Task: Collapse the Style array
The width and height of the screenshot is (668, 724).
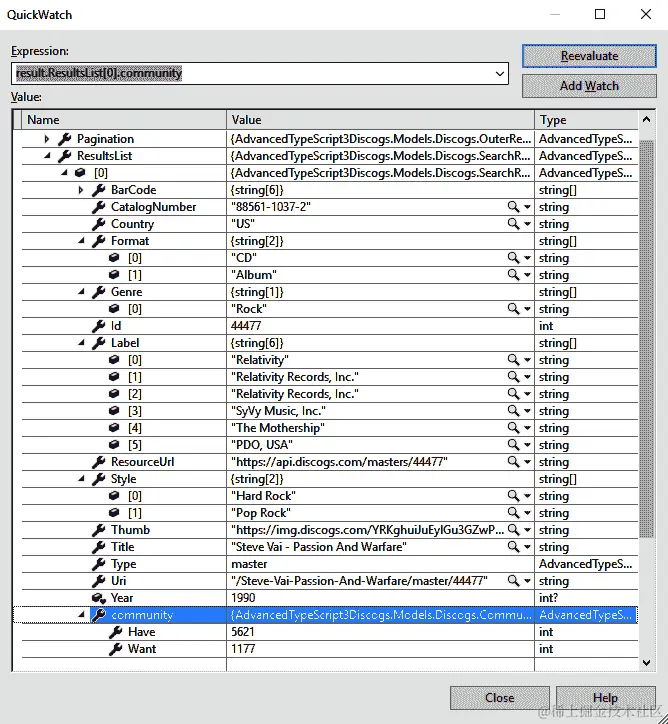Action: (x=81, y=479)
